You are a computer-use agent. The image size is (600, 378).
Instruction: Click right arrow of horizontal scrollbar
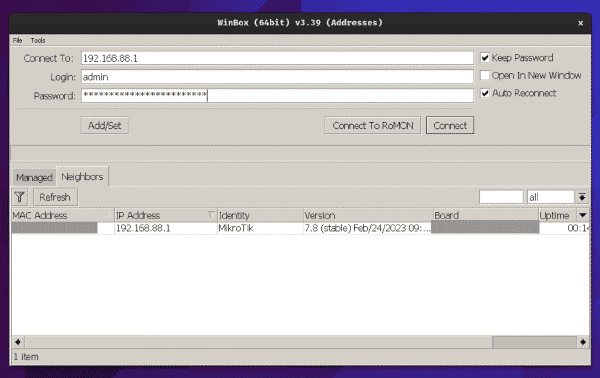(583, 342)
